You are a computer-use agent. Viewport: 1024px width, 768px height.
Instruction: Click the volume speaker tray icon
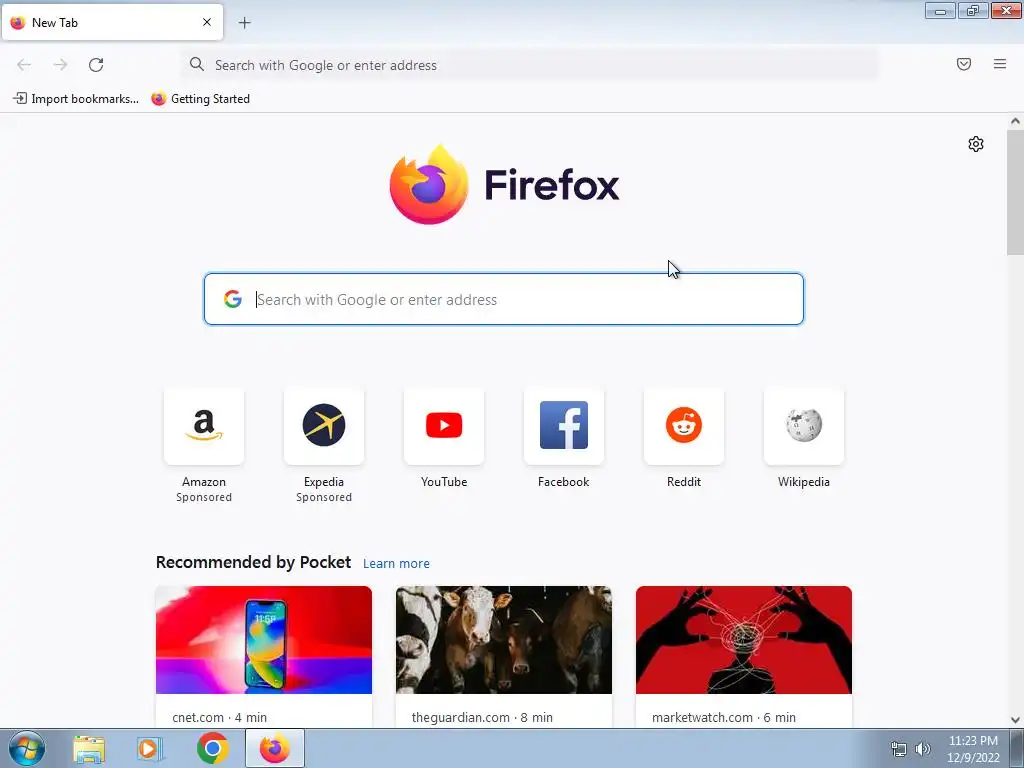pyautogui.click(x=922, y=749)
